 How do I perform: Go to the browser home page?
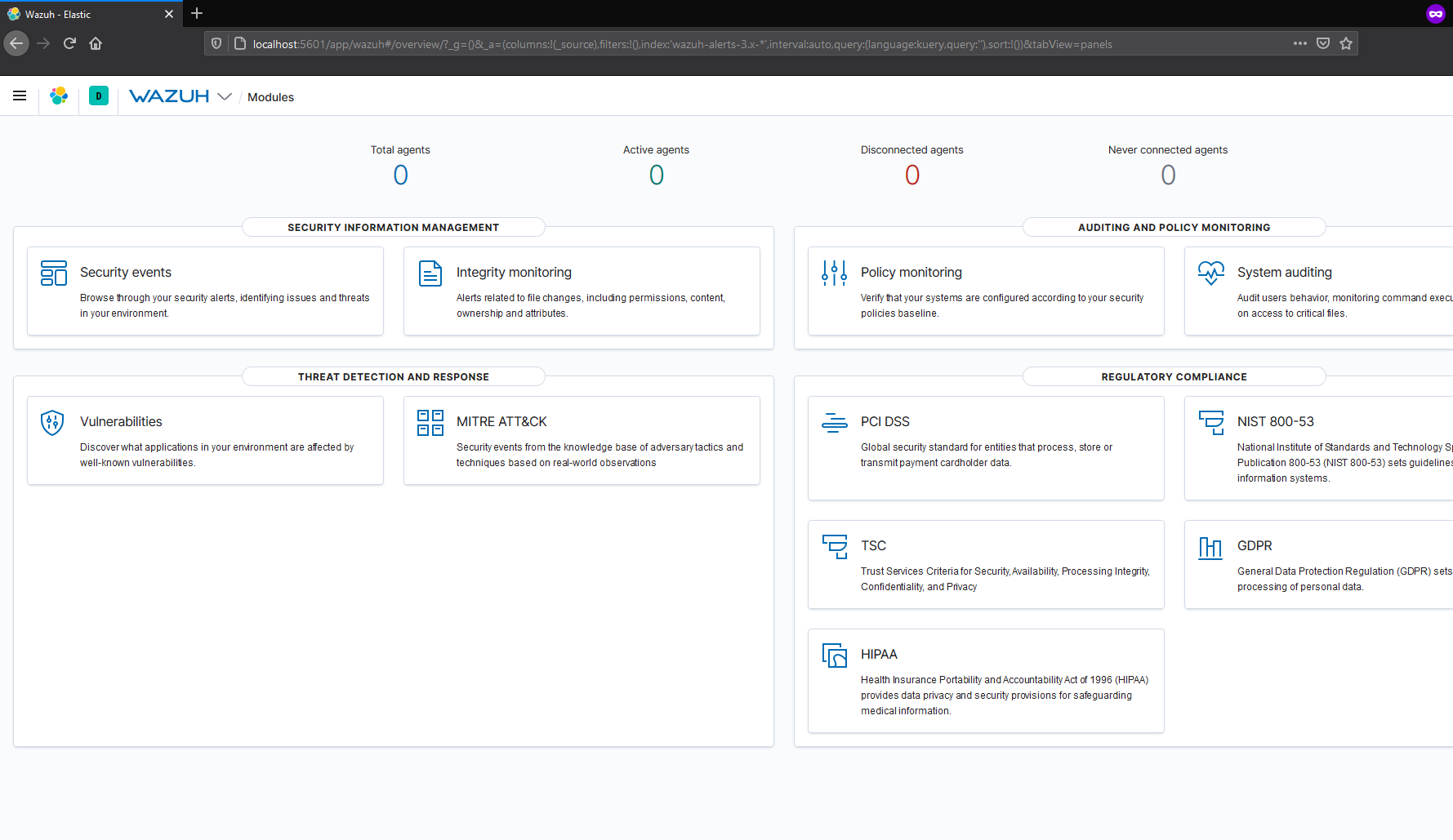click(96, 43)
